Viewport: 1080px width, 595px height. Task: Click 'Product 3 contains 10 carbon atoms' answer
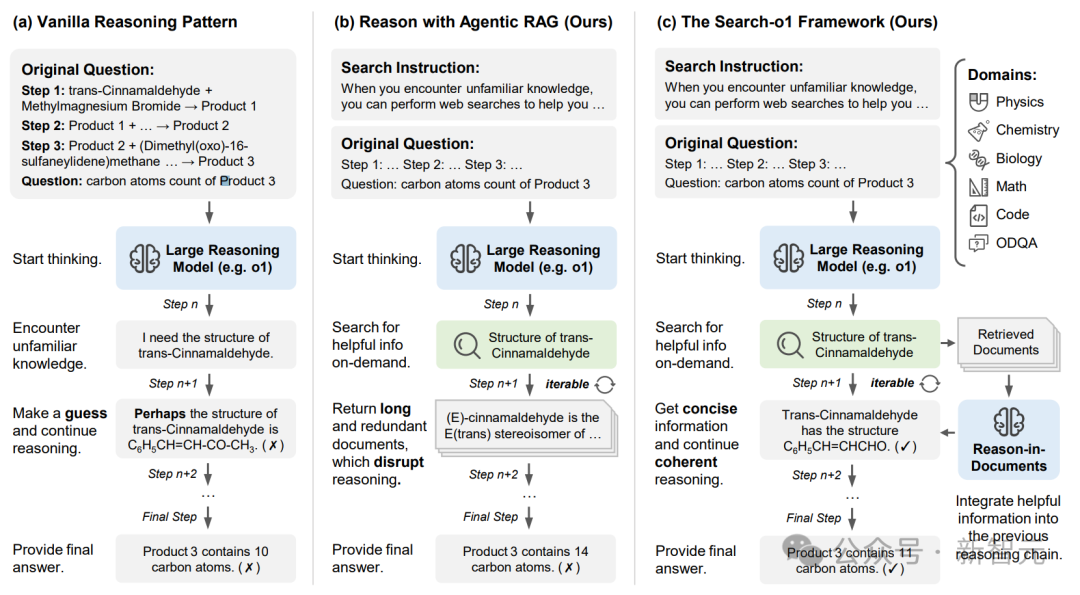click(205, 559)
